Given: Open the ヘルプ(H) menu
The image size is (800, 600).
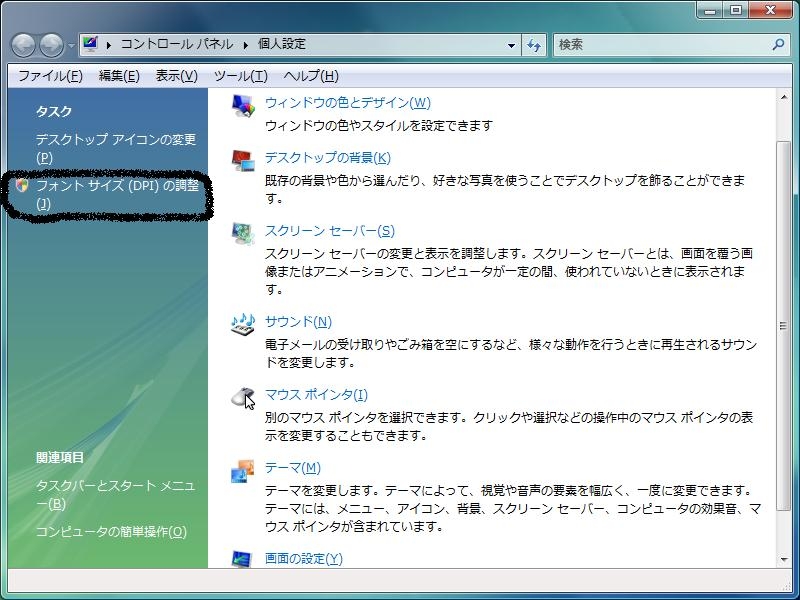Looking at the screenshot, I should tap(311, 76).
